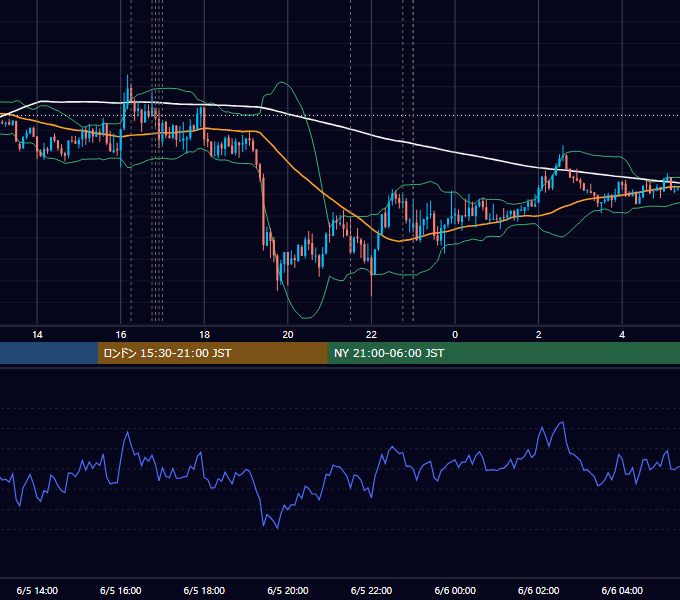Click the 22 hour label on price chart axis
The width and height of the screenshot is (680, 600).
pos(371,335)
